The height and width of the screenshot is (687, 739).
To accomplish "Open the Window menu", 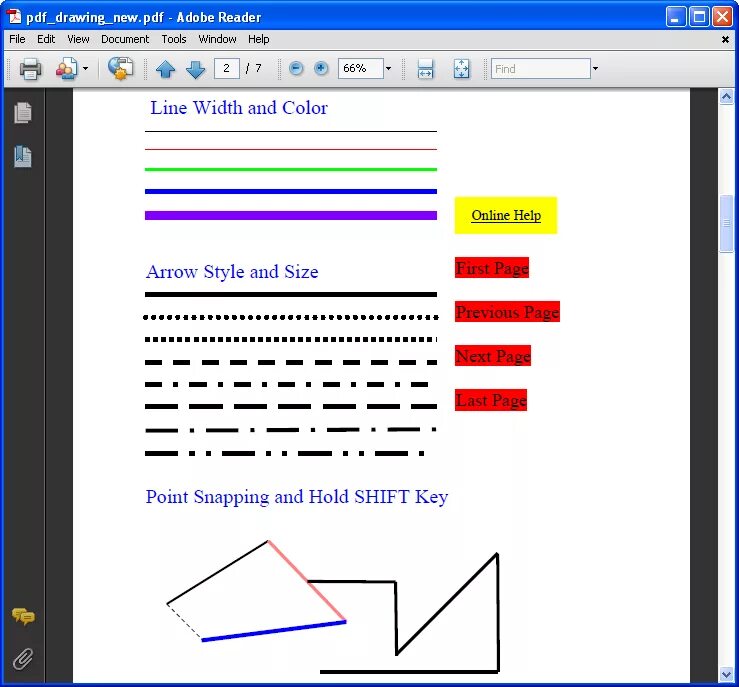I will [x=217, y=39].
